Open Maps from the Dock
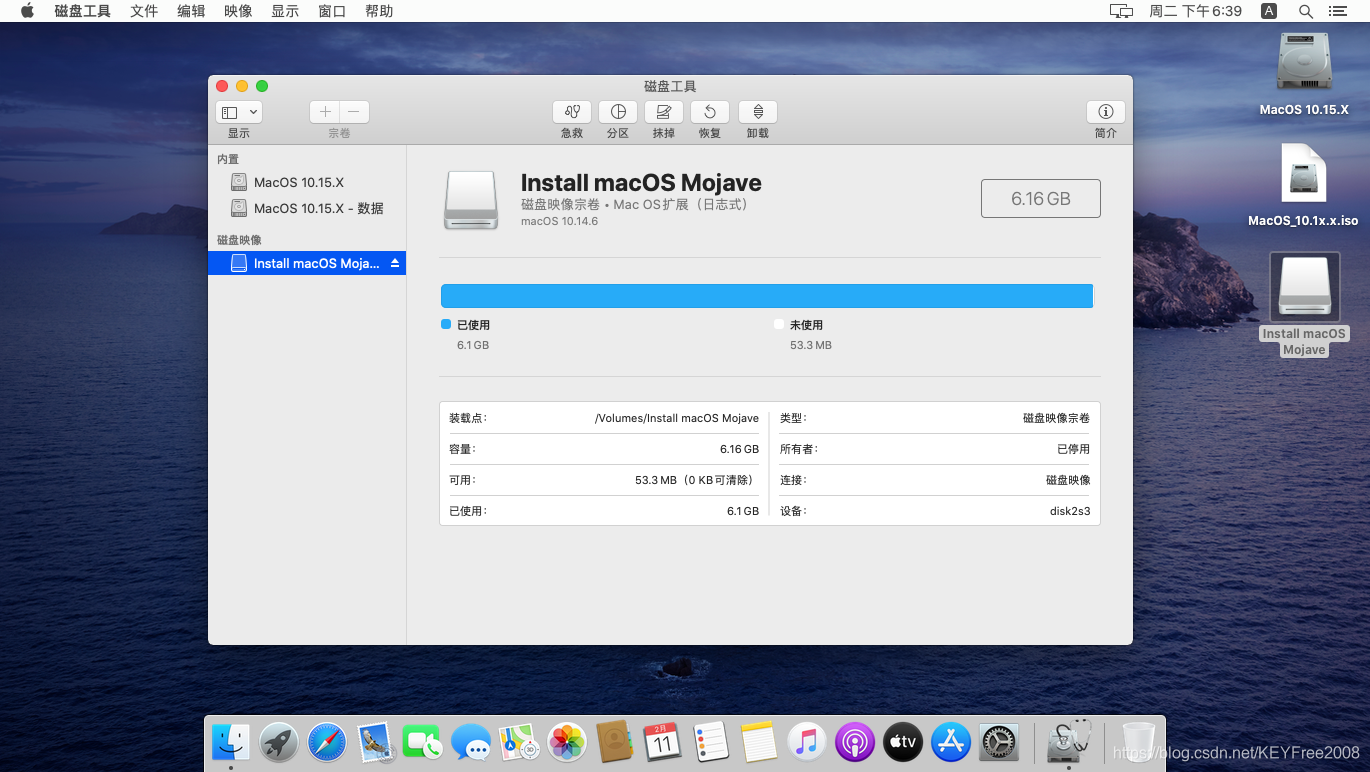 click(x=519, y=742)
